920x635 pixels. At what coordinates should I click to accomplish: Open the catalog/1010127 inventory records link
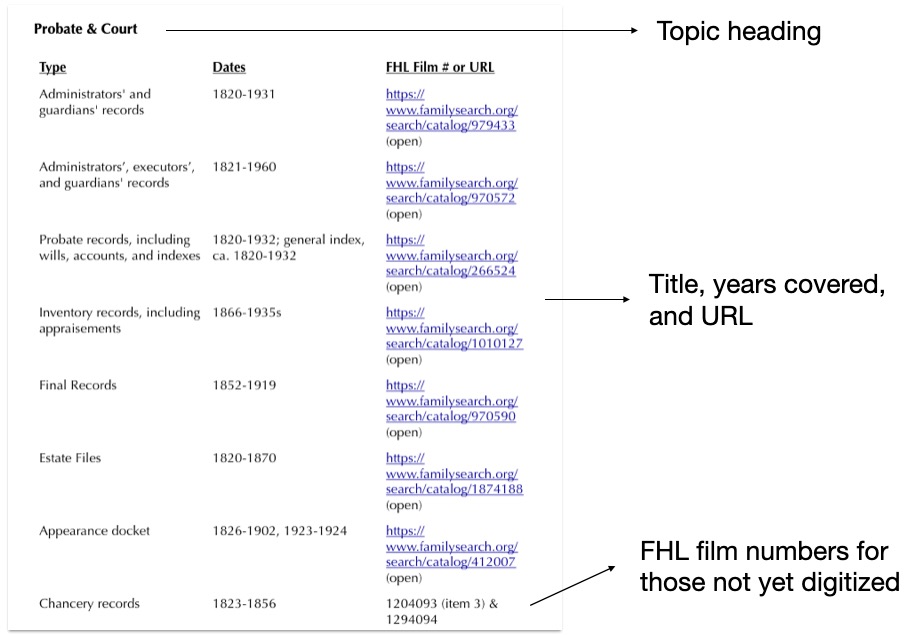click(x=454, y=329)
